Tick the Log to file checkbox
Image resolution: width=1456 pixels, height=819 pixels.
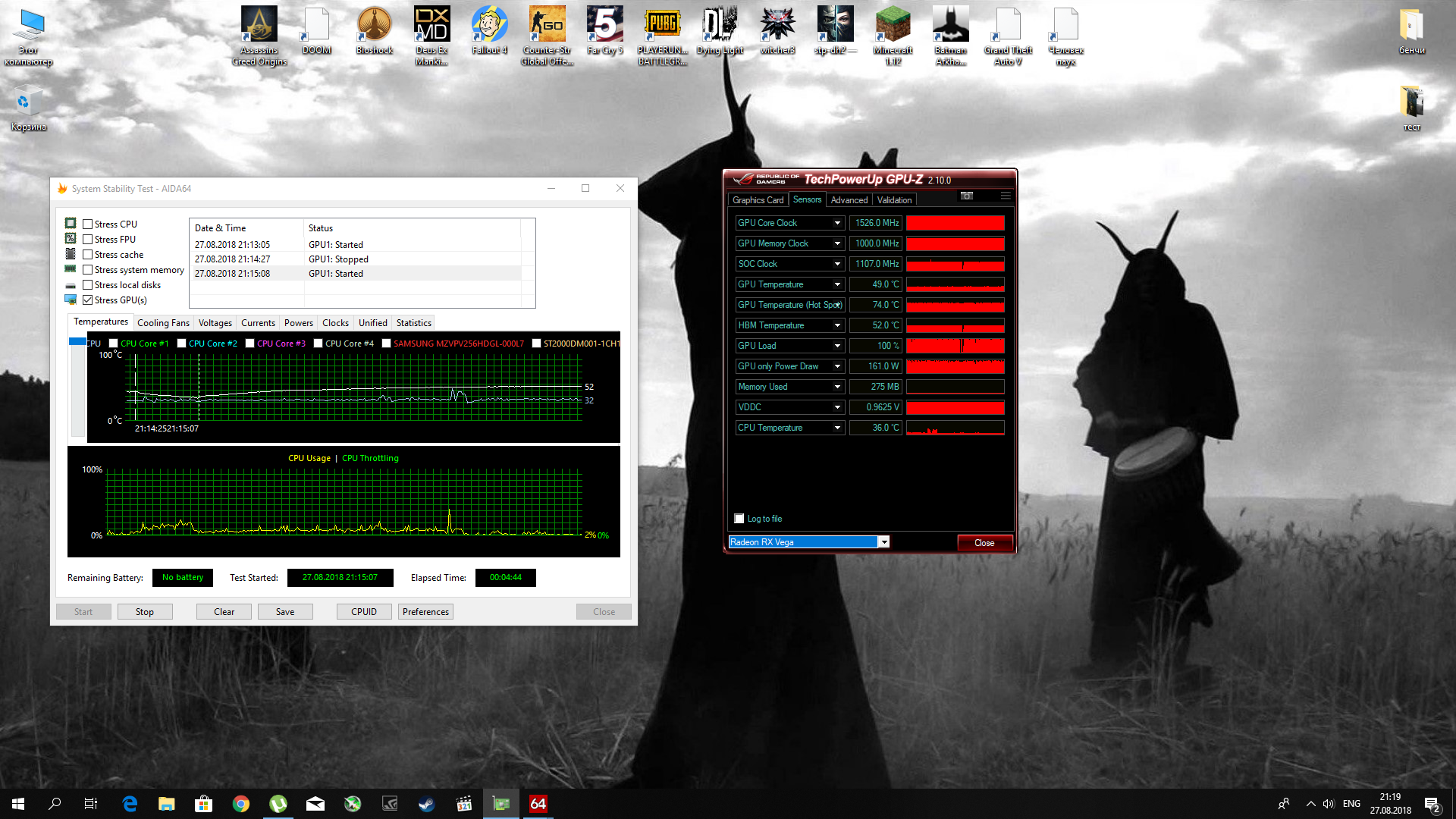coord(739,519)
